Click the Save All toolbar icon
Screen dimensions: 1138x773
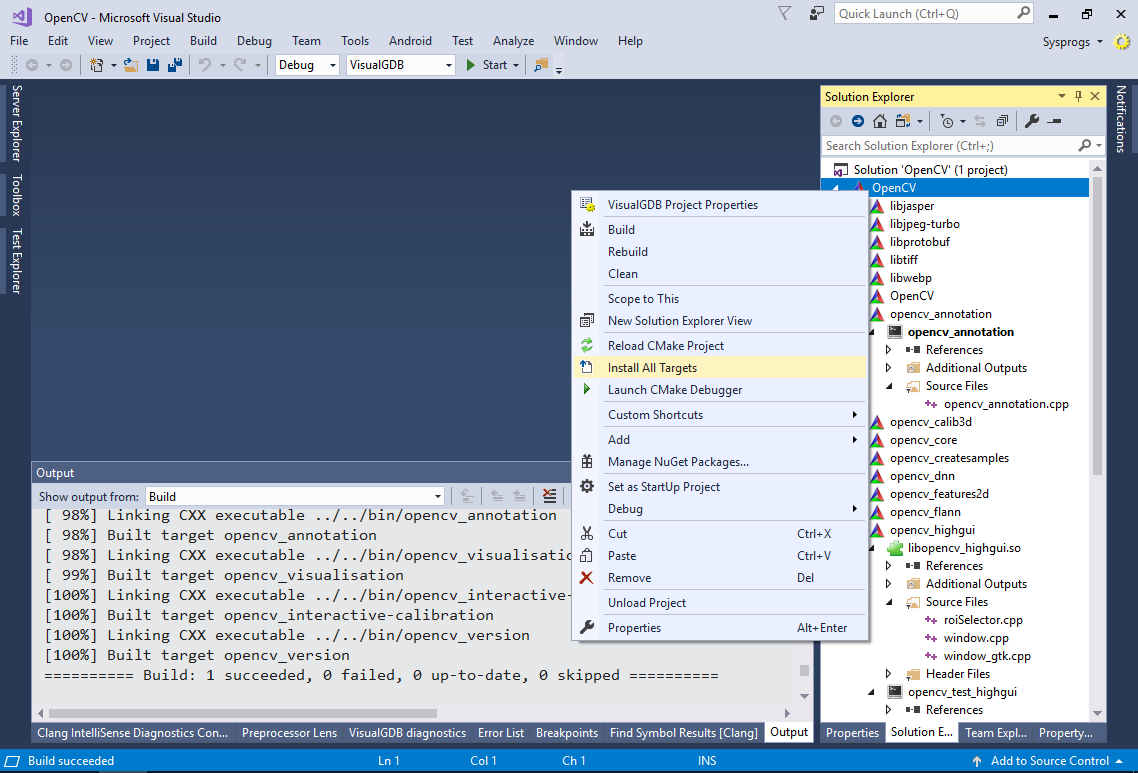pyautogui.click(x=174, y=65)
